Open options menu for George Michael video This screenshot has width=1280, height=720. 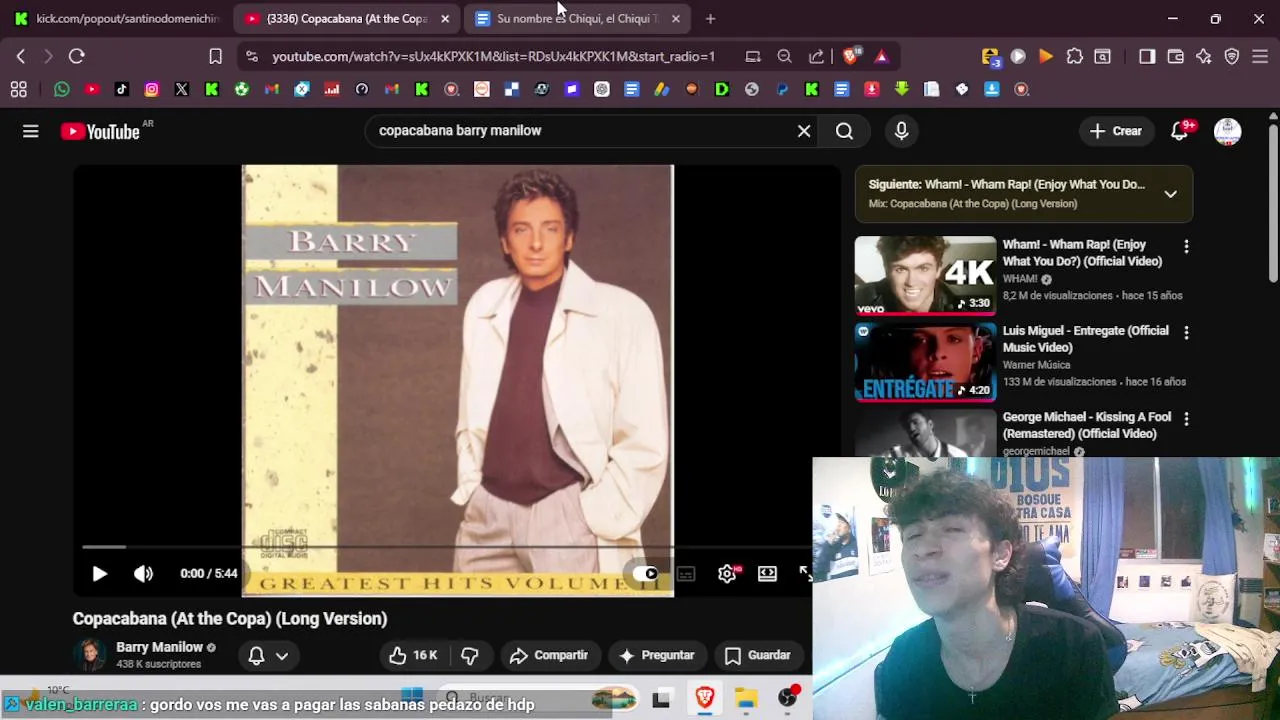1186,418
